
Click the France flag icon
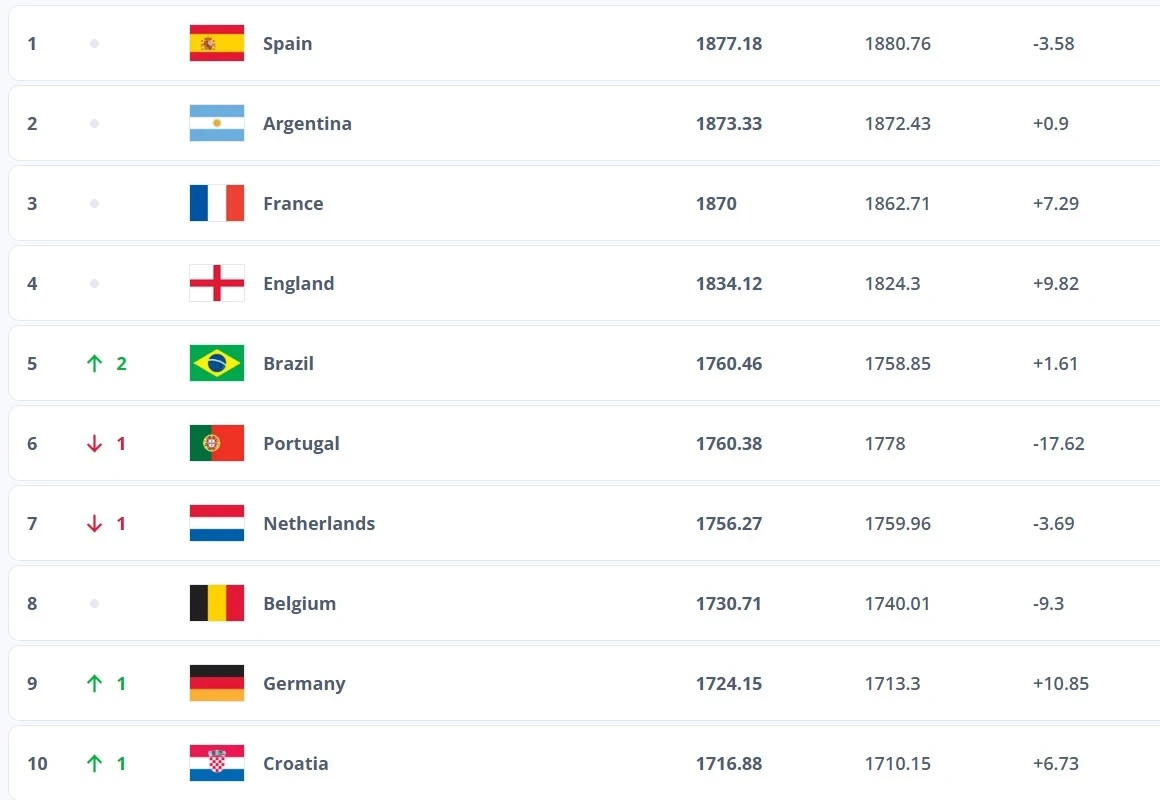tap(217, 203)
